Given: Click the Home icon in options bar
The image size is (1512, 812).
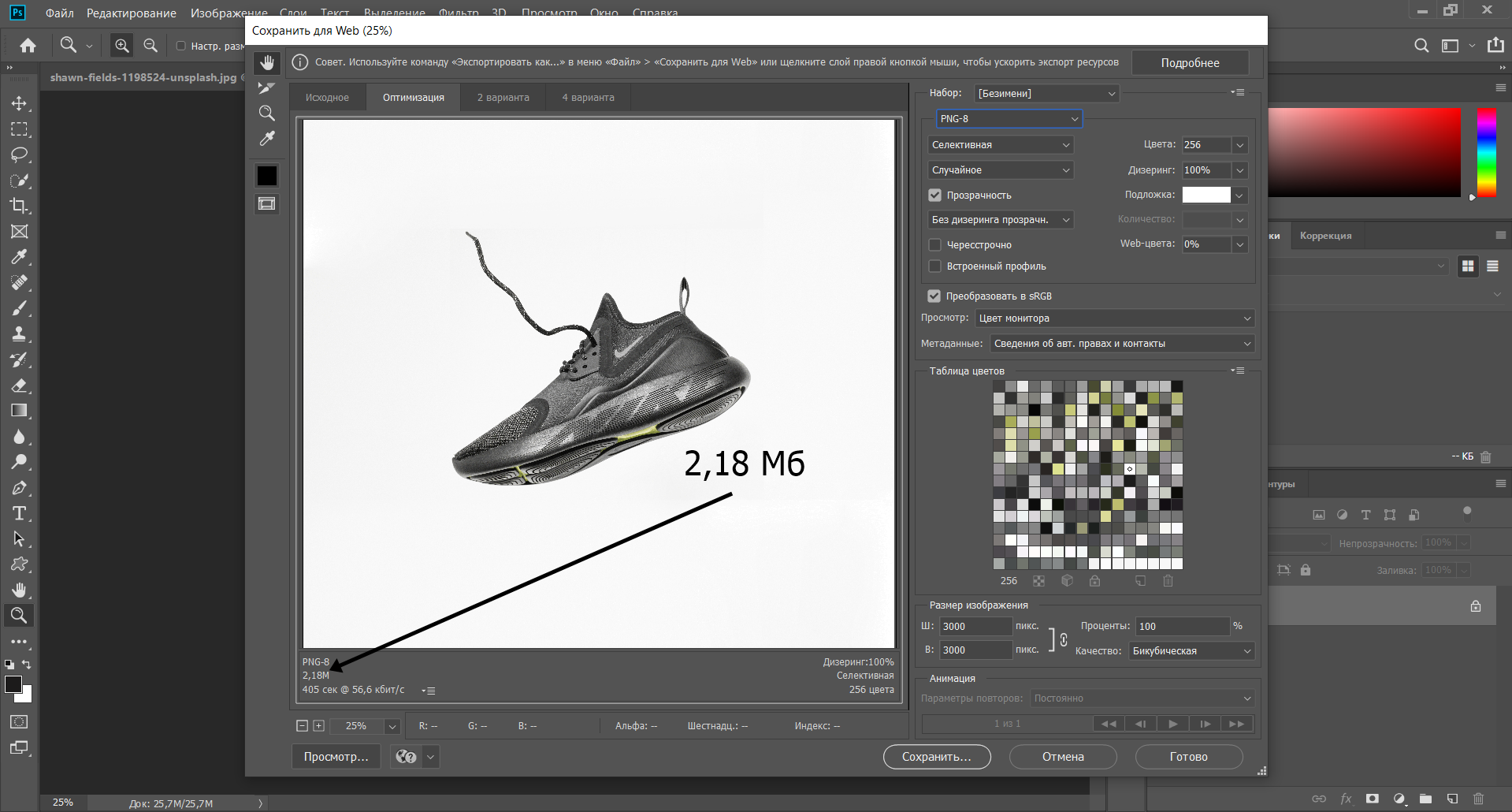Looking at the screenshot, I should [x=28, y=46].
